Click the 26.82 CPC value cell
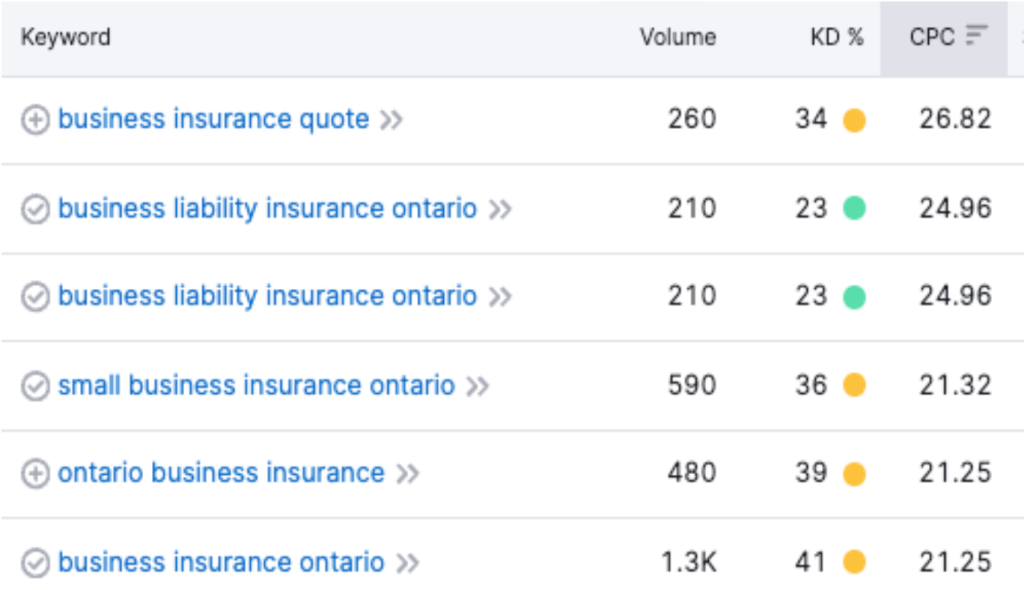 955,119
